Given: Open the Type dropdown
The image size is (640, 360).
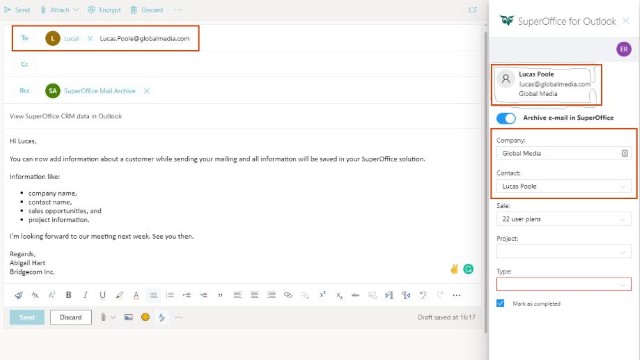Looking at the screenshot, I should pos(564,284).
